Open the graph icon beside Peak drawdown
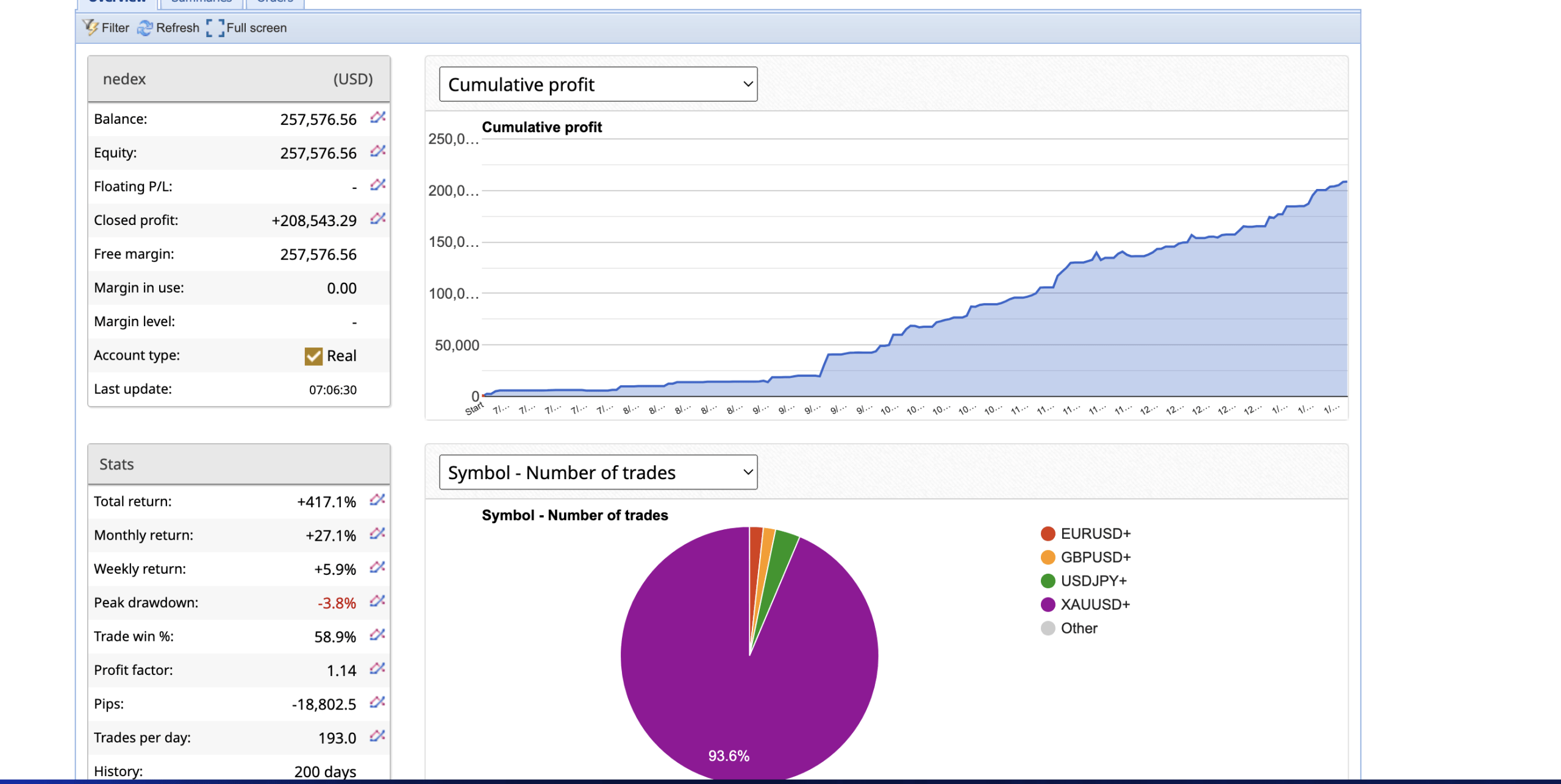This screenshot has width=1561, height=784. click(377, 601)
